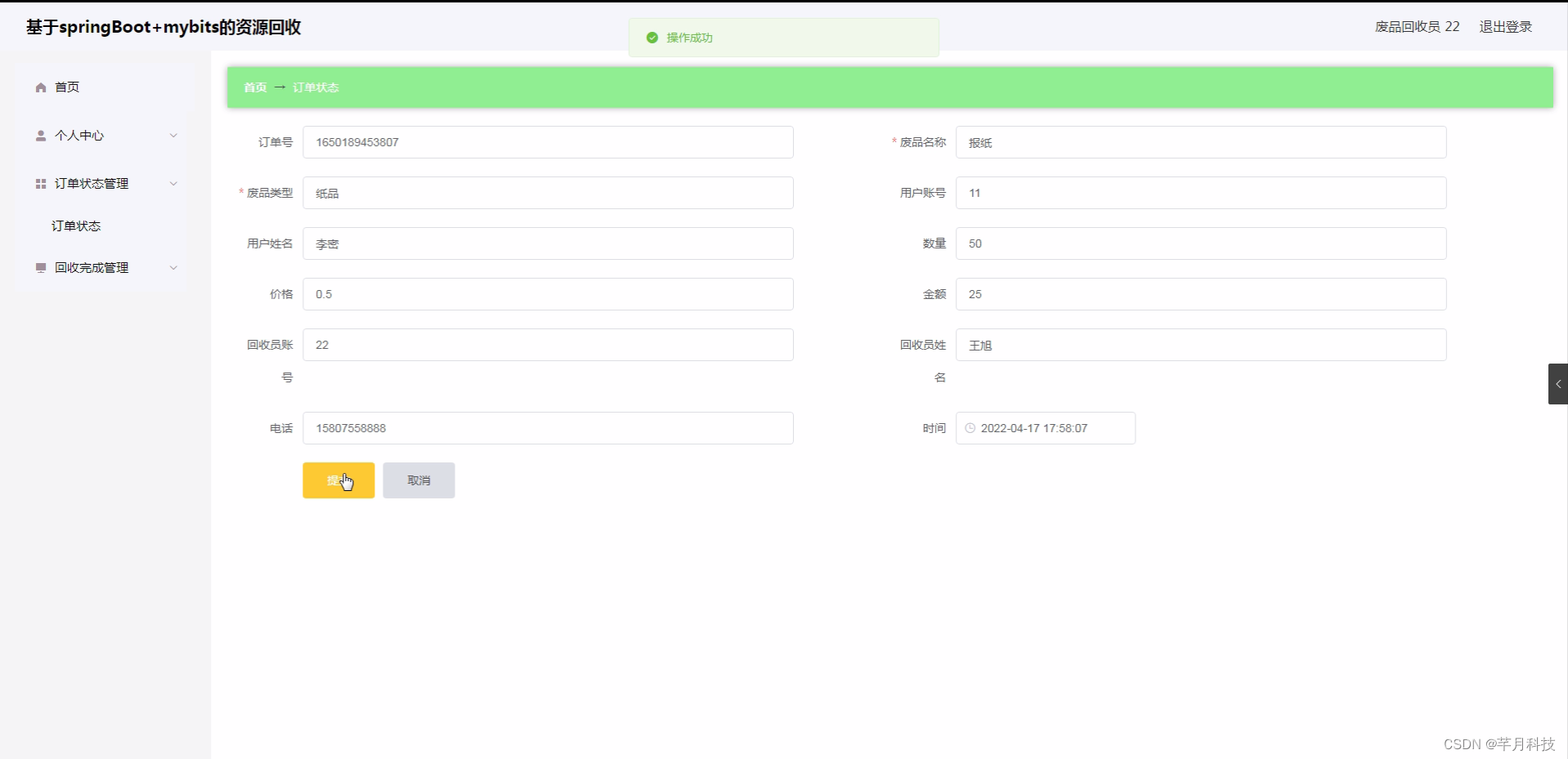The width and height of the screenshot is (1568, 759).
Task: Click the 废品回收员 22 account label
Action: click(x=1417, y=26)
